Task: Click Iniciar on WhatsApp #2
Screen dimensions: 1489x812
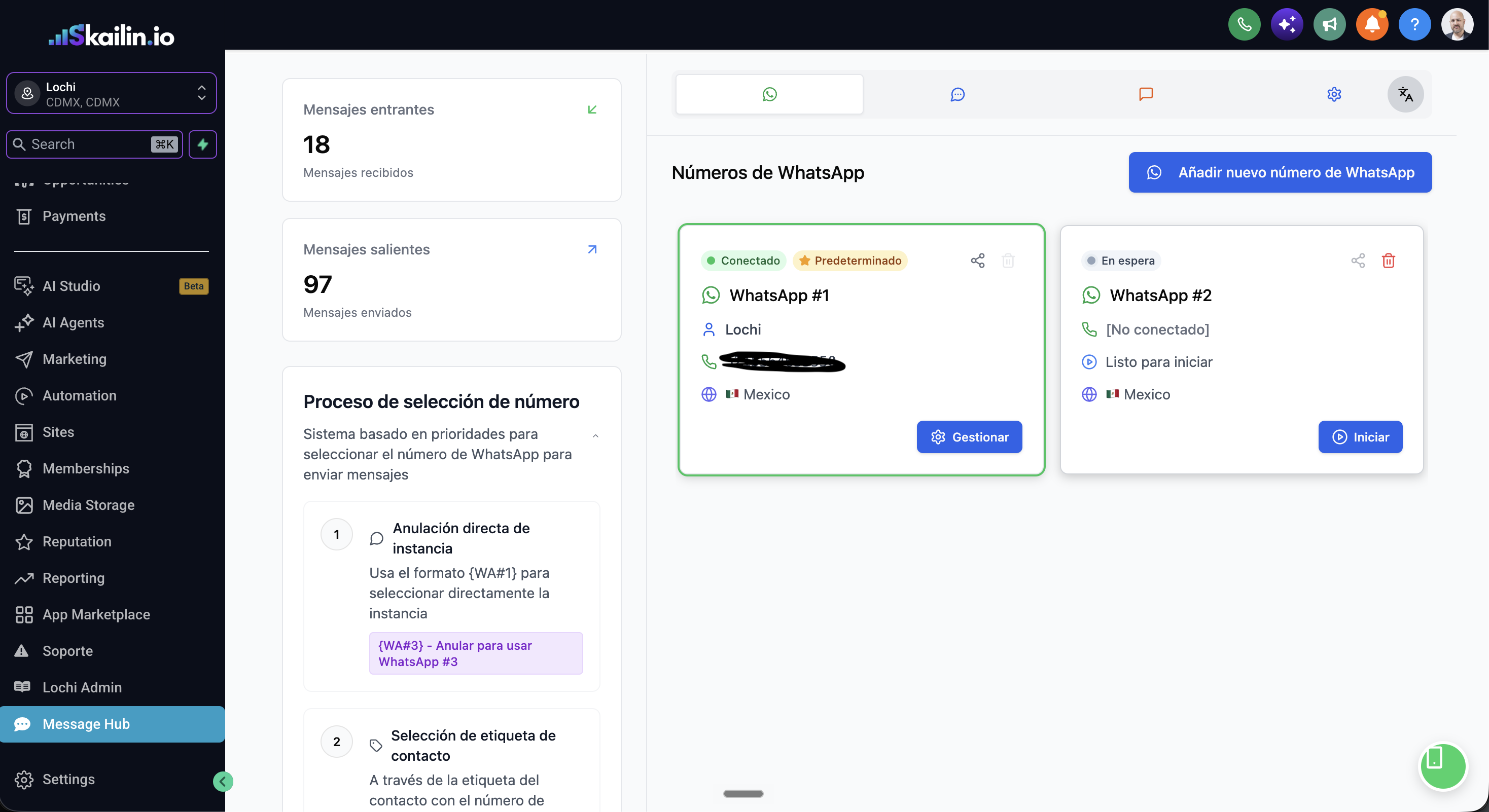Action: [1360, 436]
